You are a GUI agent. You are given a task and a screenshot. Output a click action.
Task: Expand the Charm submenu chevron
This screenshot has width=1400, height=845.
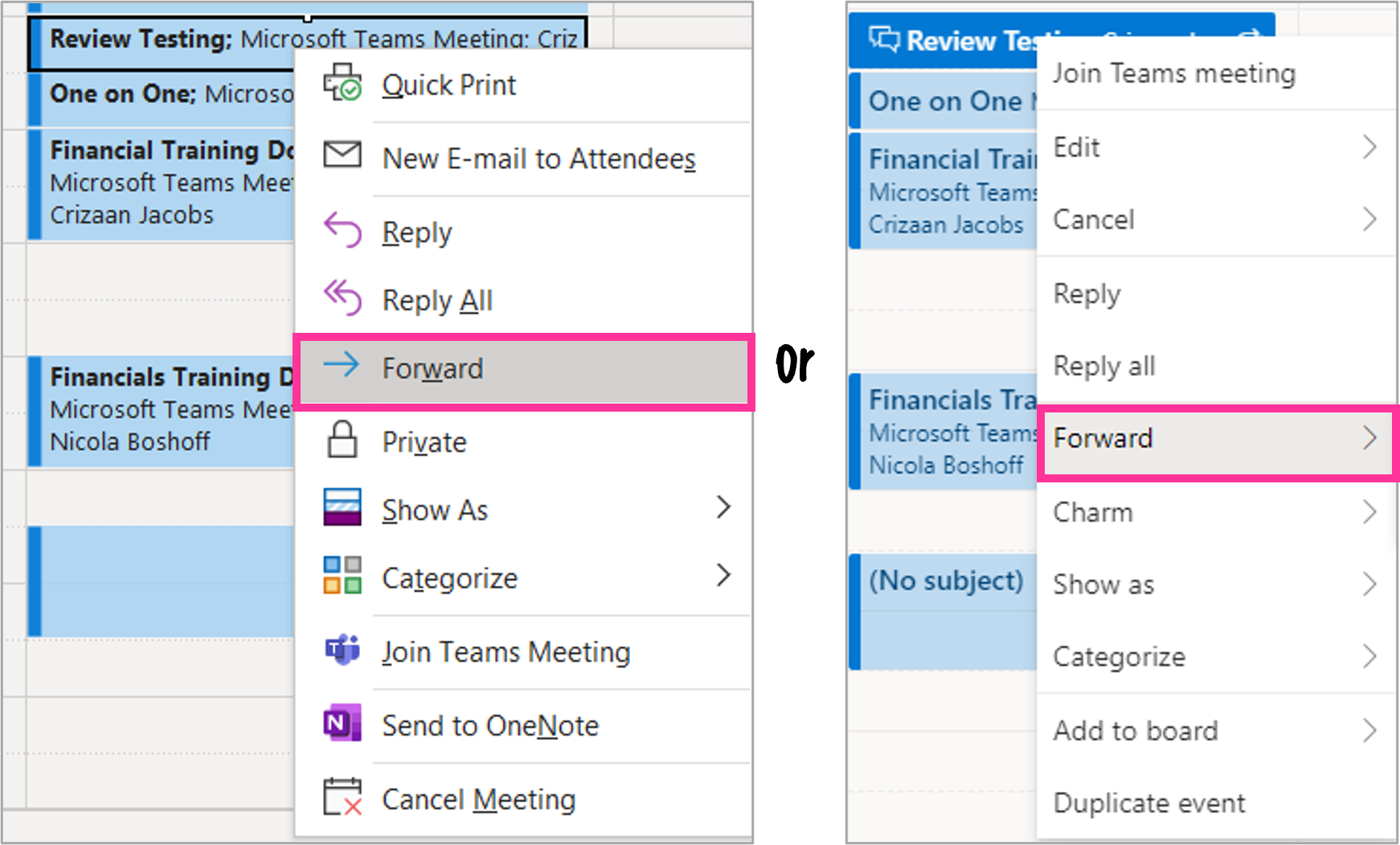click(x=1370, y=511)
